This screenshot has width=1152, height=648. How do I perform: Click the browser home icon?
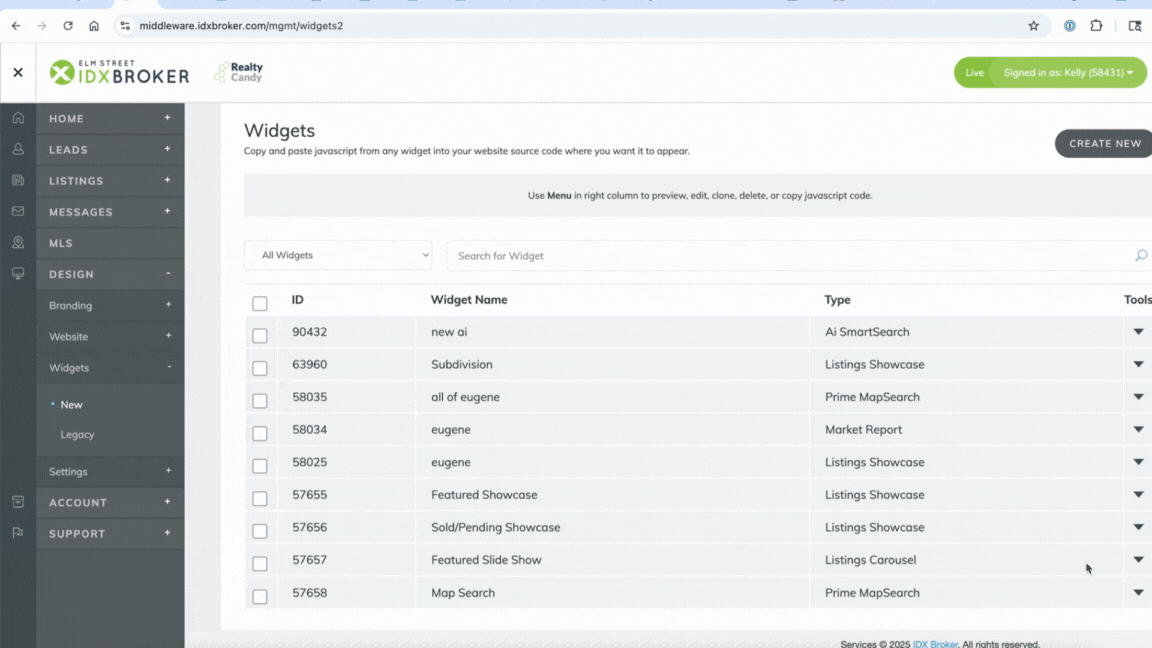pos(94,26)
